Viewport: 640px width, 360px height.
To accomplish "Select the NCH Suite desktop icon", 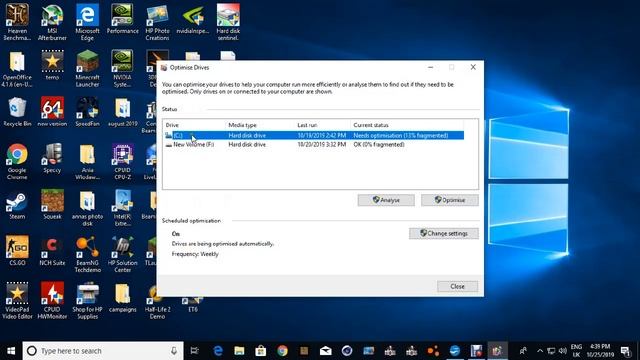I will pyautogui.click(x=52, y=251).
